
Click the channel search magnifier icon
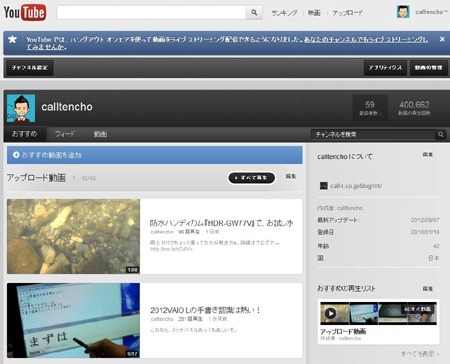tap(441, 134)
